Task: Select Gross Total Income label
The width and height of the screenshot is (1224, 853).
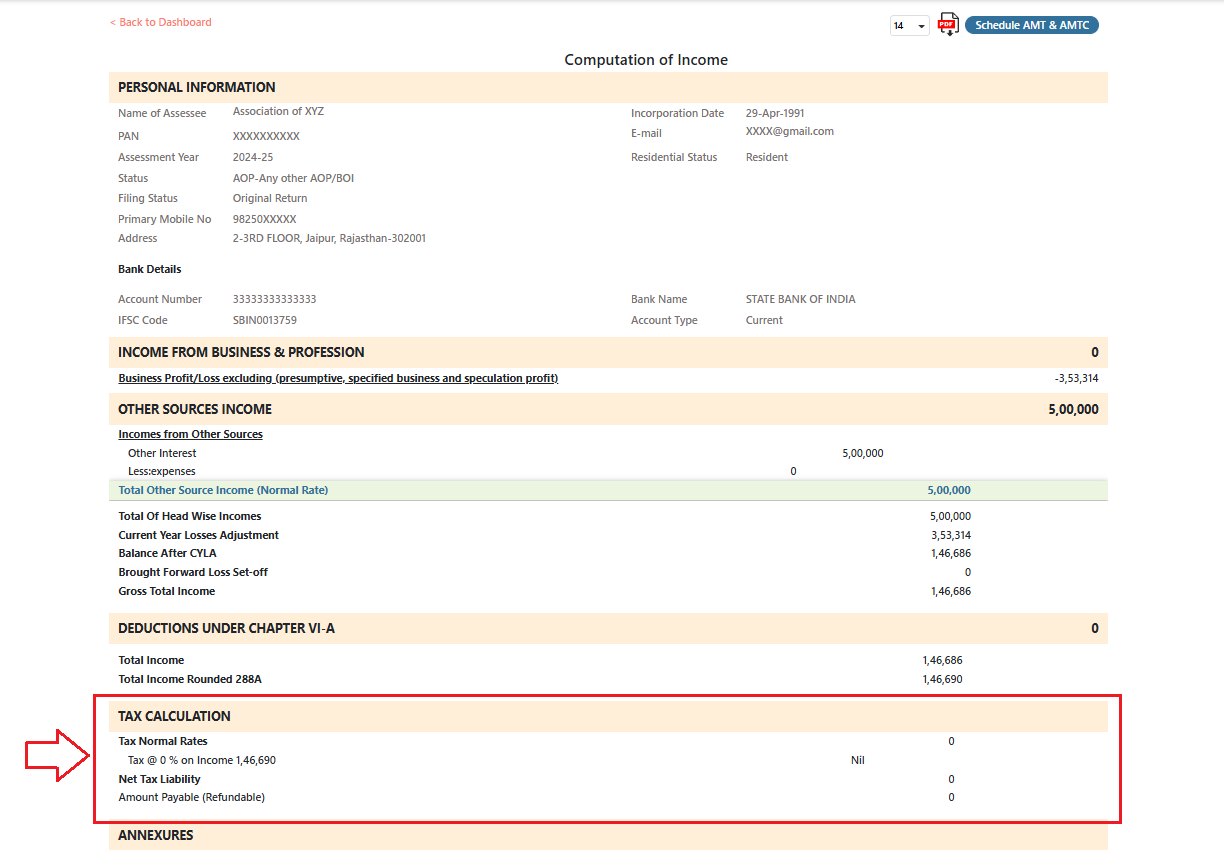Action: 167,591
